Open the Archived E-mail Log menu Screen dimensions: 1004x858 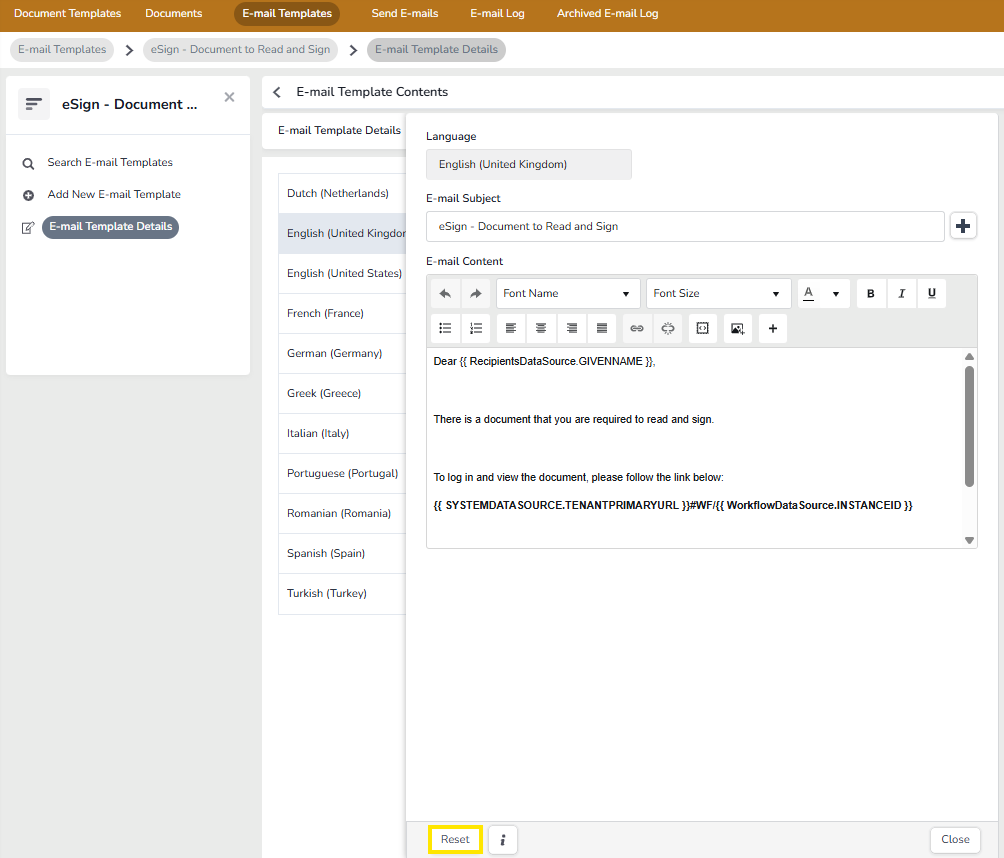point(608,13)
